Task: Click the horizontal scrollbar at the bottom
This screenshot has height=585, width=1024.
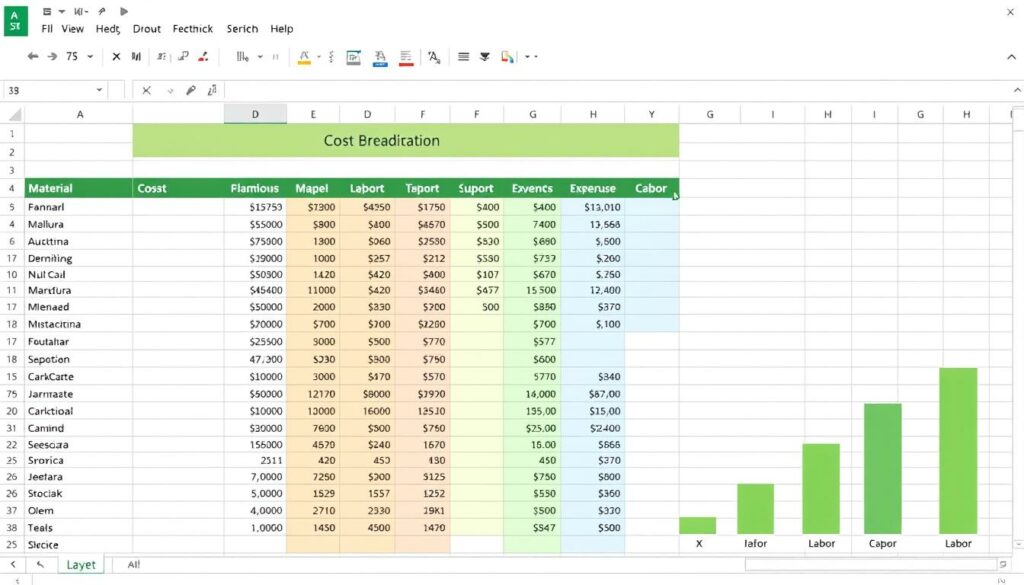Action: coord(871,564)
